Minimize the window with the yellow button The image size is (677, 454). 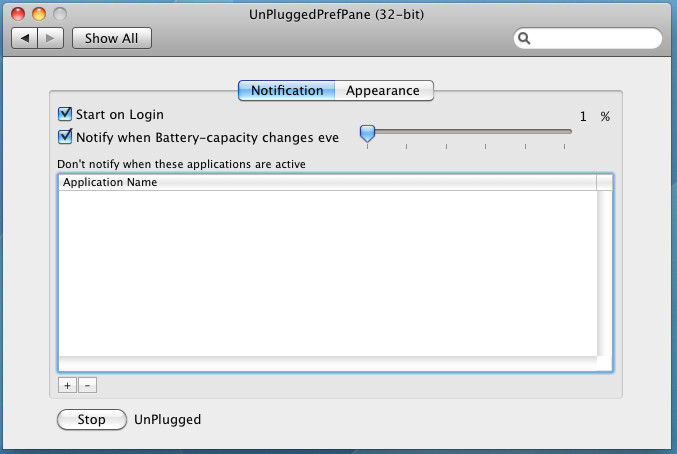click(x=39, y=14)
